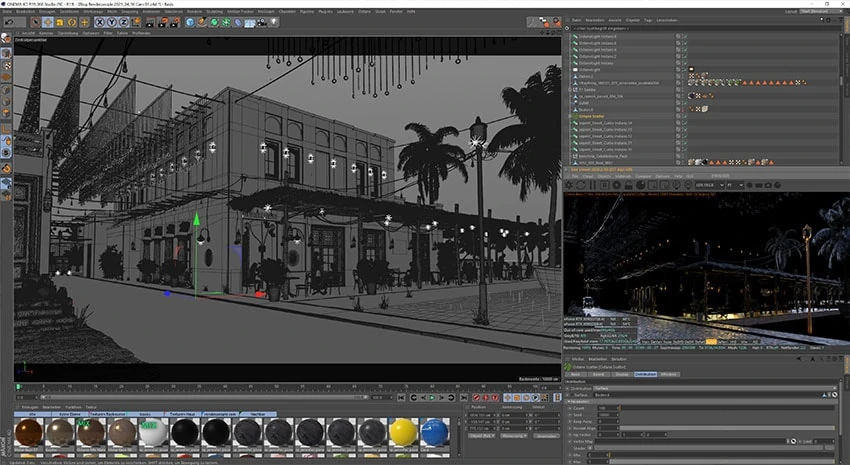Open the HDR sRGB dropdown in Live Viewer

(710, 185)
